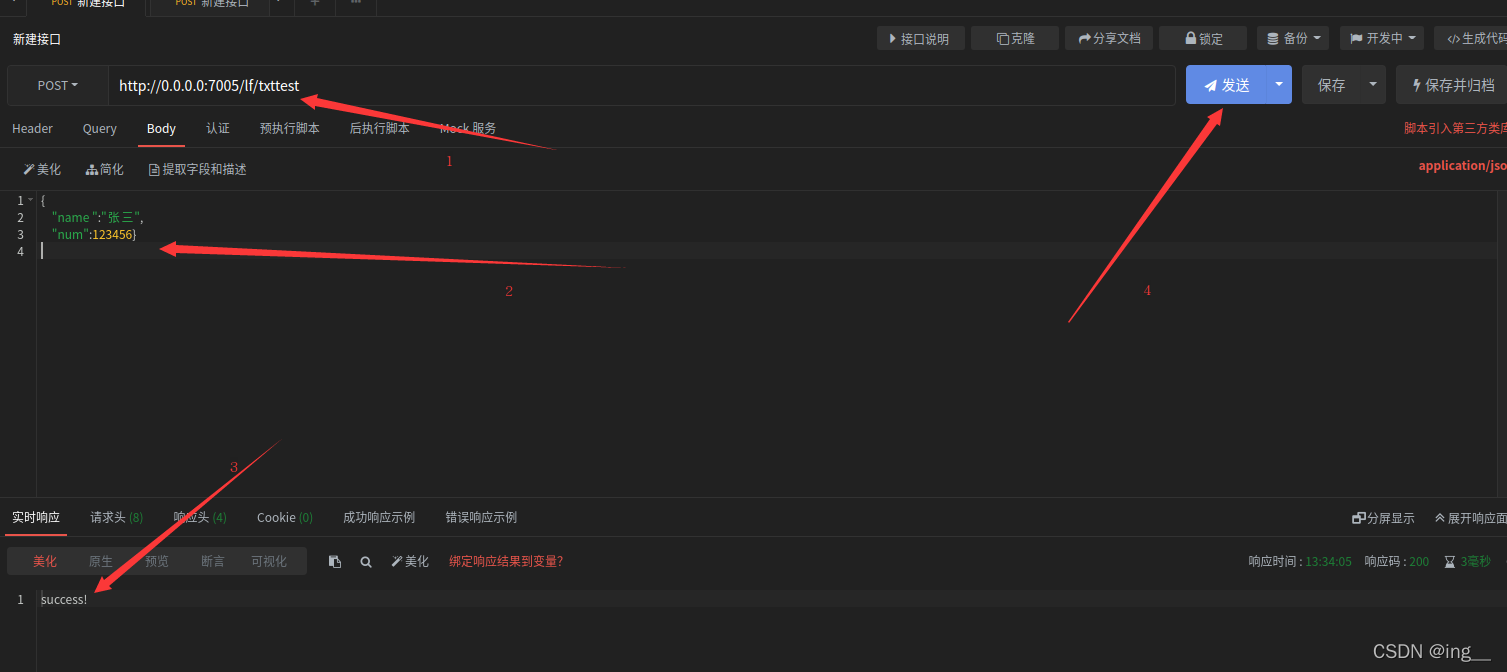Click the plus icon to add tab
1507x672 pixels.
pyautogui.click(x=314, y=3)
